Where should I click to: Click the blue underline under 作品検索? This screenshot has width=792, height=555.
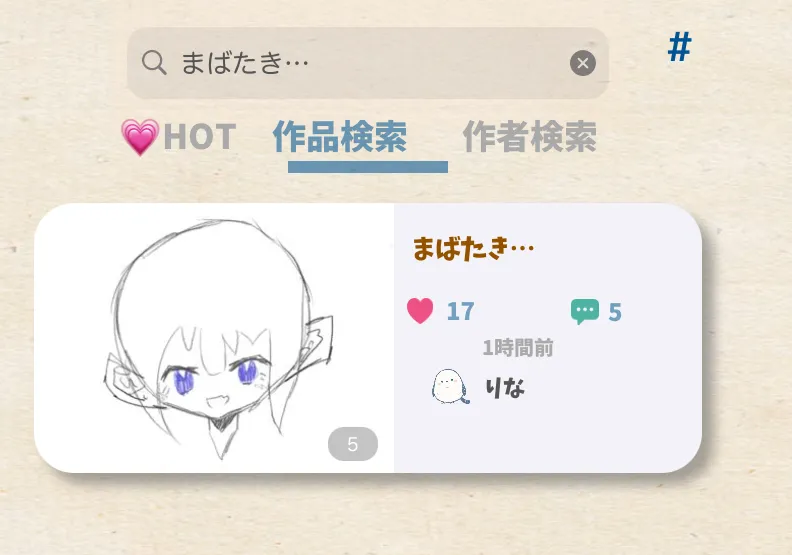click(x=368, y=167)
